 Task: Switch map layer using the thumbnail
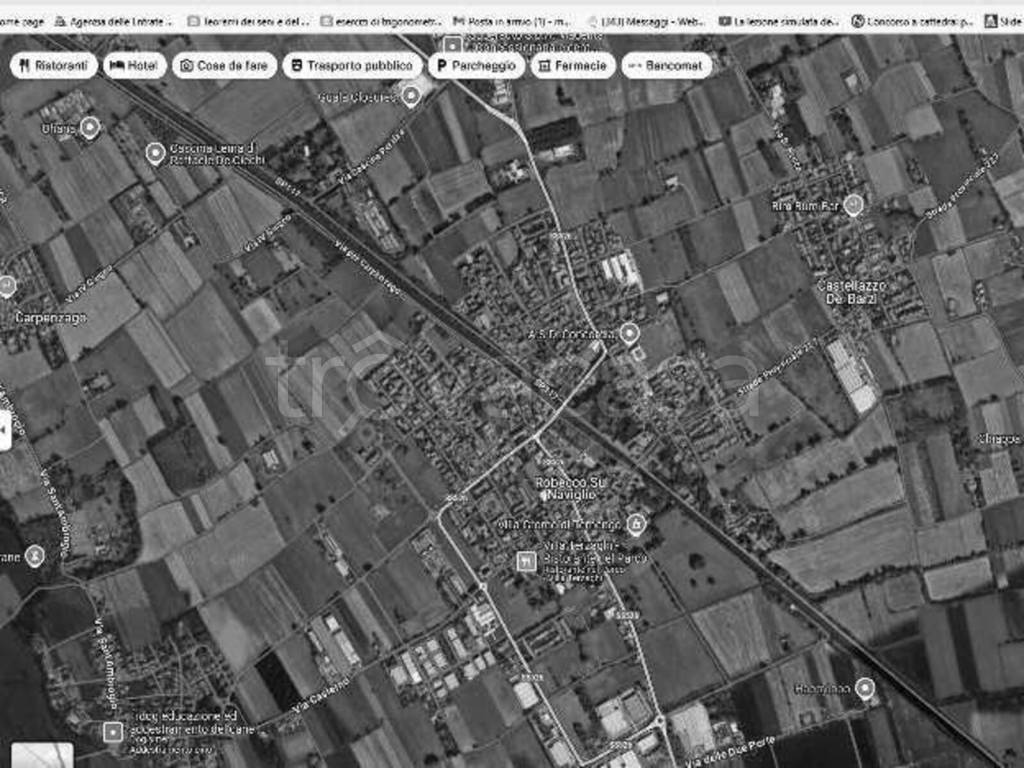(x=41, y=754)
